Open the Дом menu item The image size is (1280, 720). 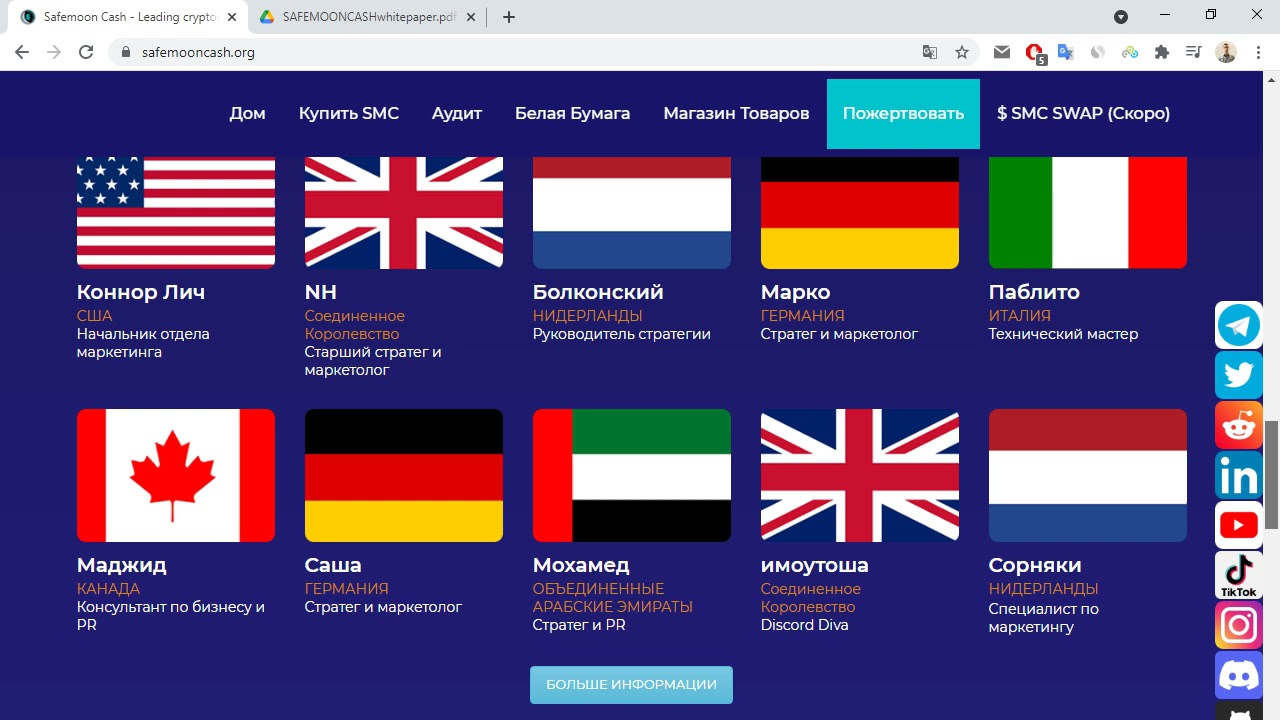tap(247, 113)
